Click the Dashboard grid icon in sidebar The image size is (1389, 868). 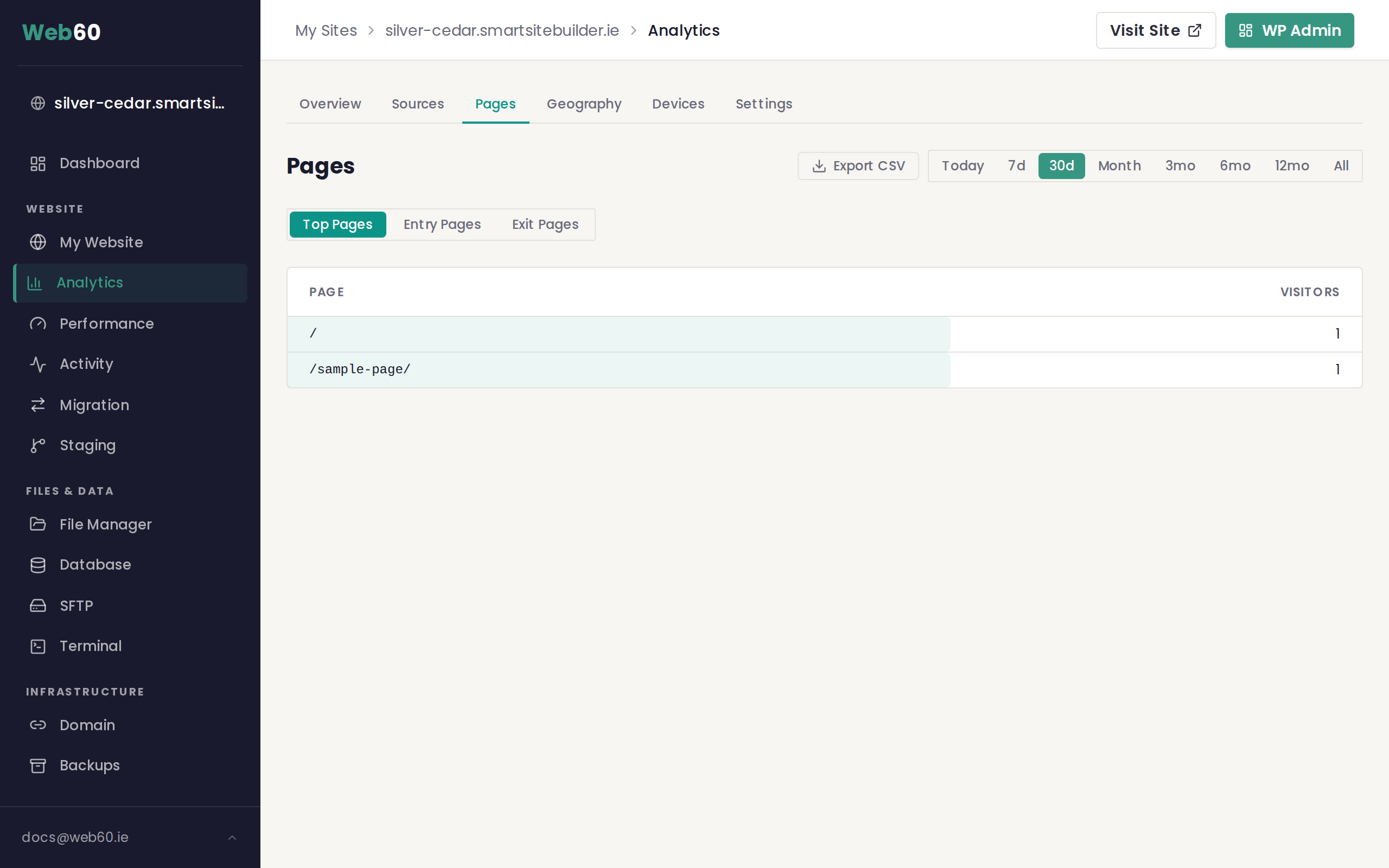(38, 164)
